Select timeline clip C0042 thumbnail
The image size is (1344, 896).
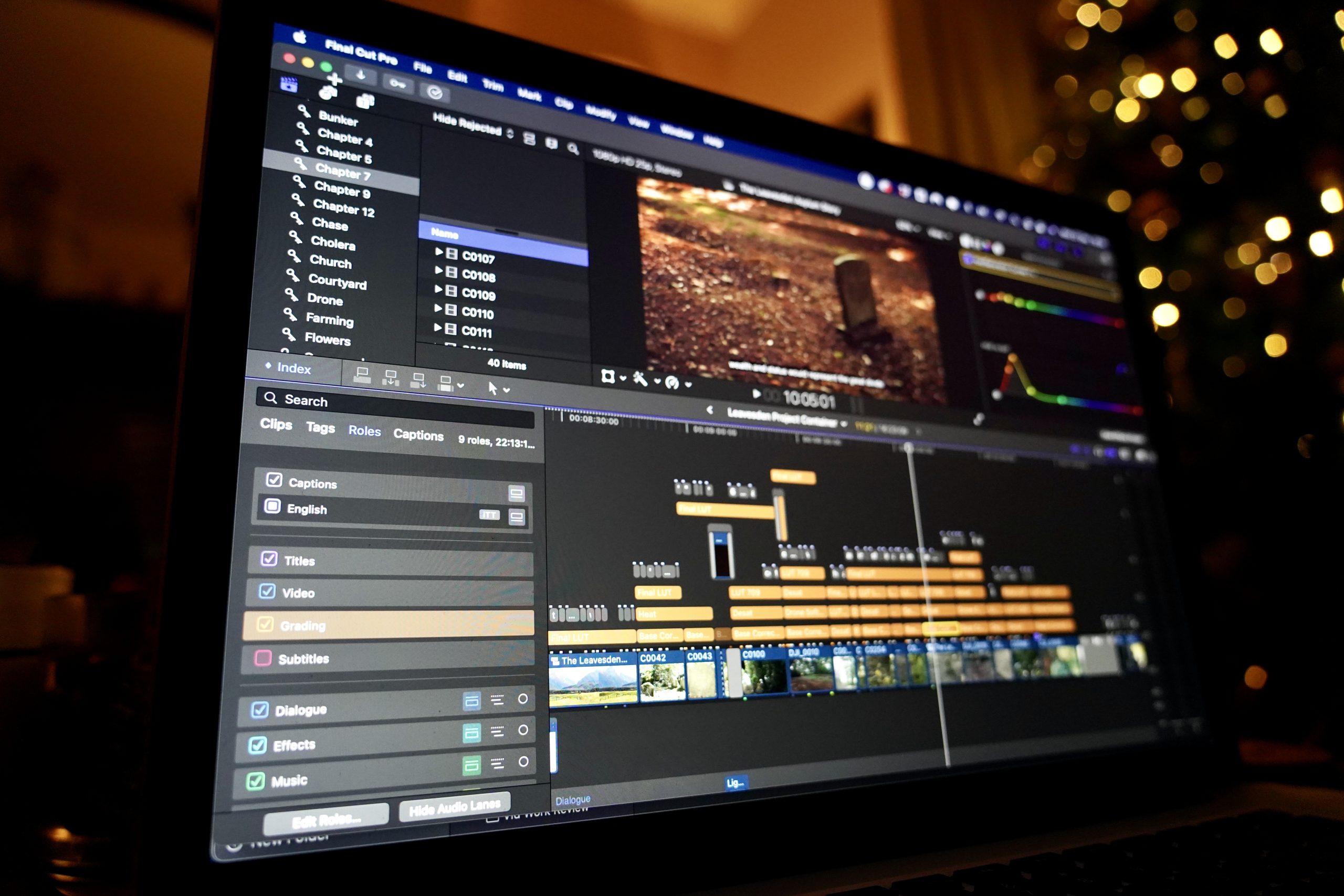click(661, 676)
